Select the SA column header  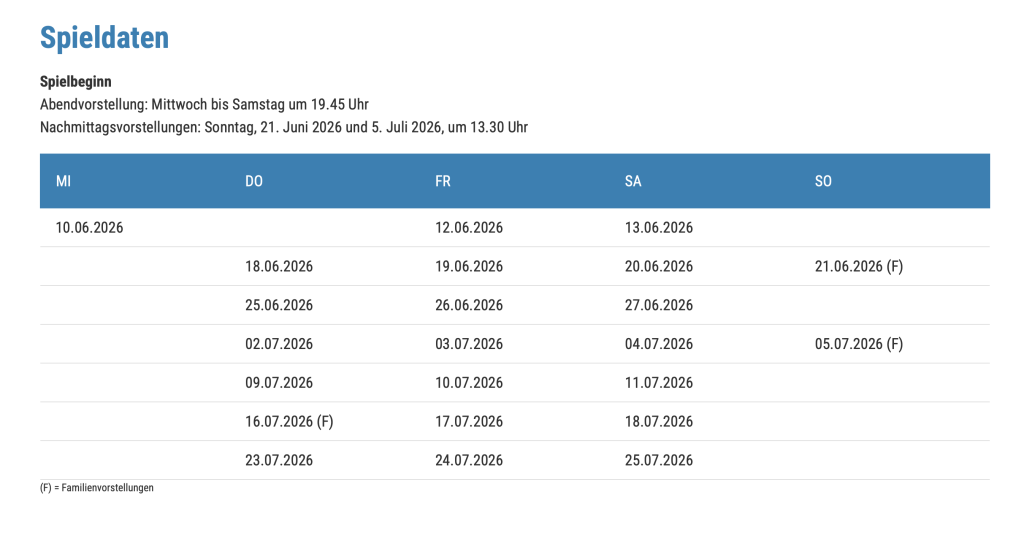[x=633, y=181]
